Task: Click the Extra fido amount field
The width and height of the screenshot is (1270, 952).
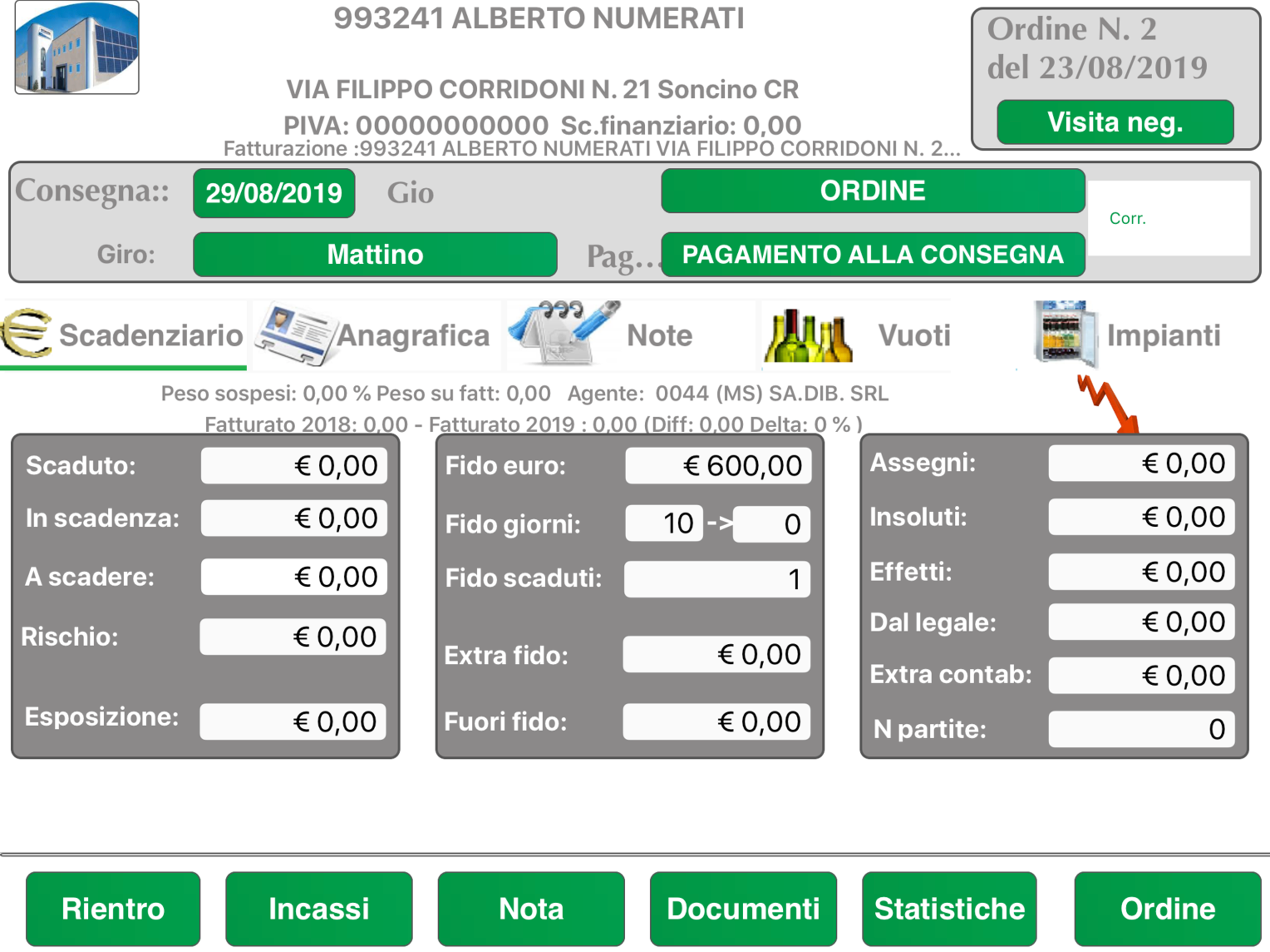Action: point(716,654)
